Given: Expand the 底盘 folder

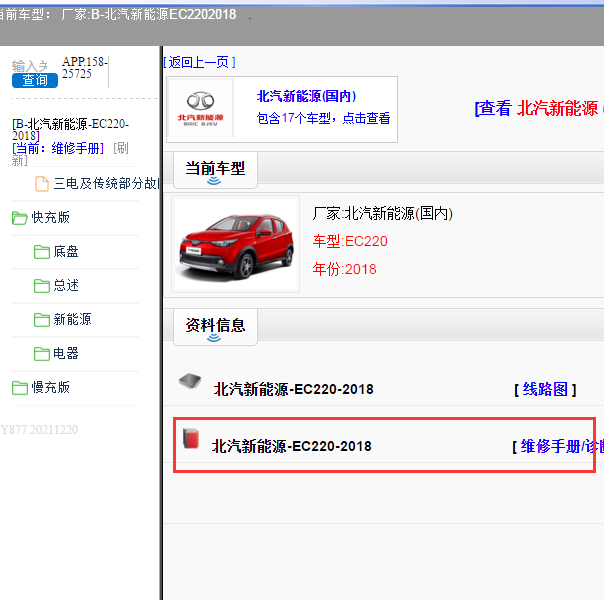Looking at the screenshot, I should (66, 251).
